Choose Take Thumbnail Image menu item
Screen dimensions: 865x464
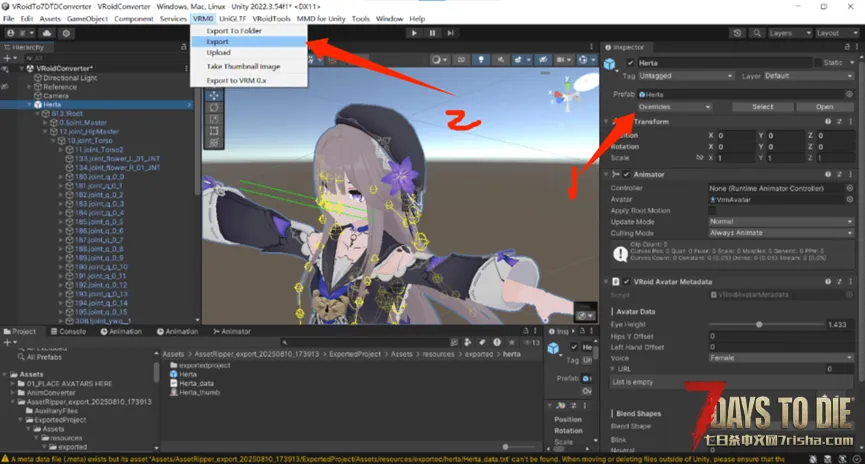point(243,67)
